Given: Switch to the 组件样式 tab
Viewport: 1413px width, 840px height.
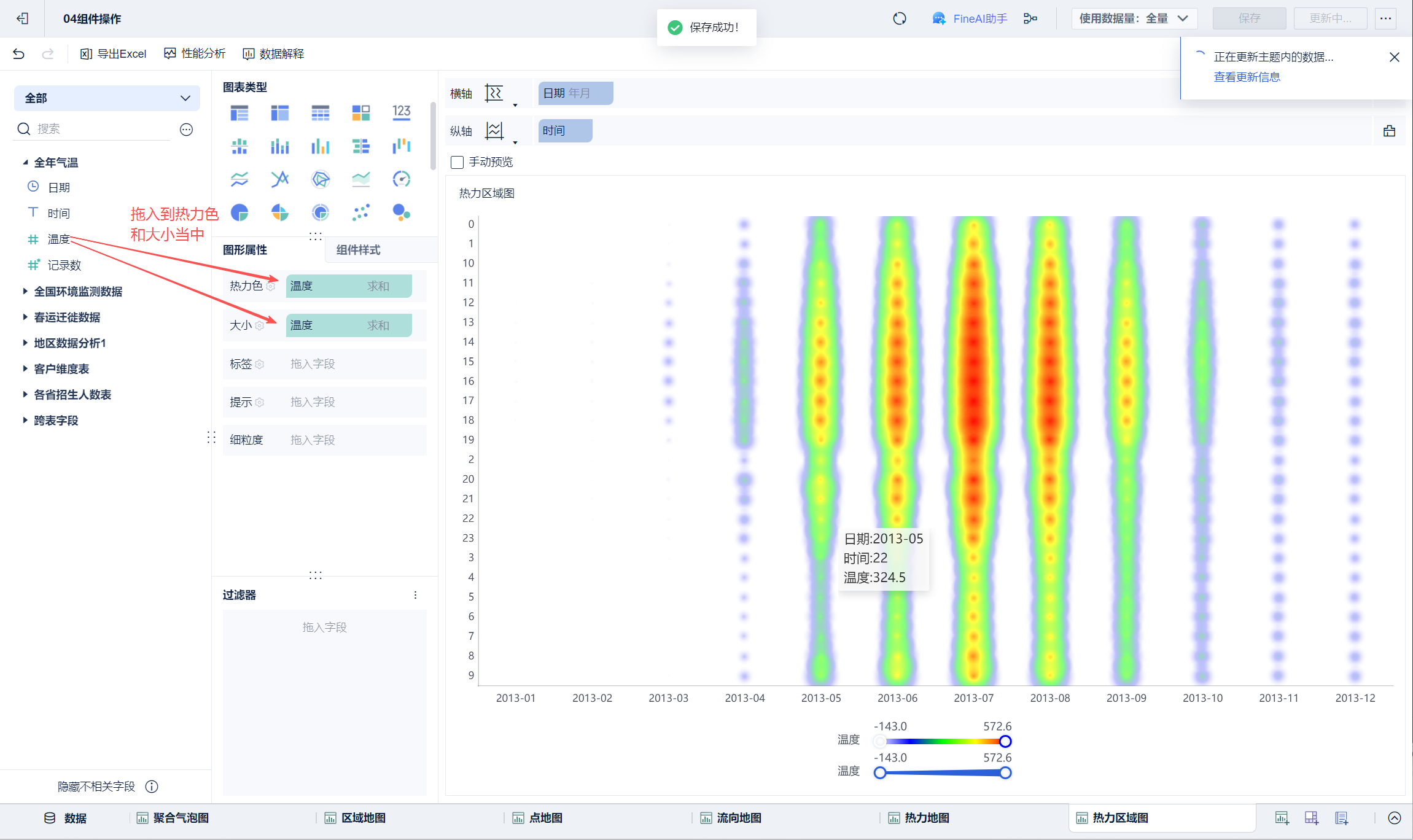Looking at the screenshot, I should click(358, 250).
